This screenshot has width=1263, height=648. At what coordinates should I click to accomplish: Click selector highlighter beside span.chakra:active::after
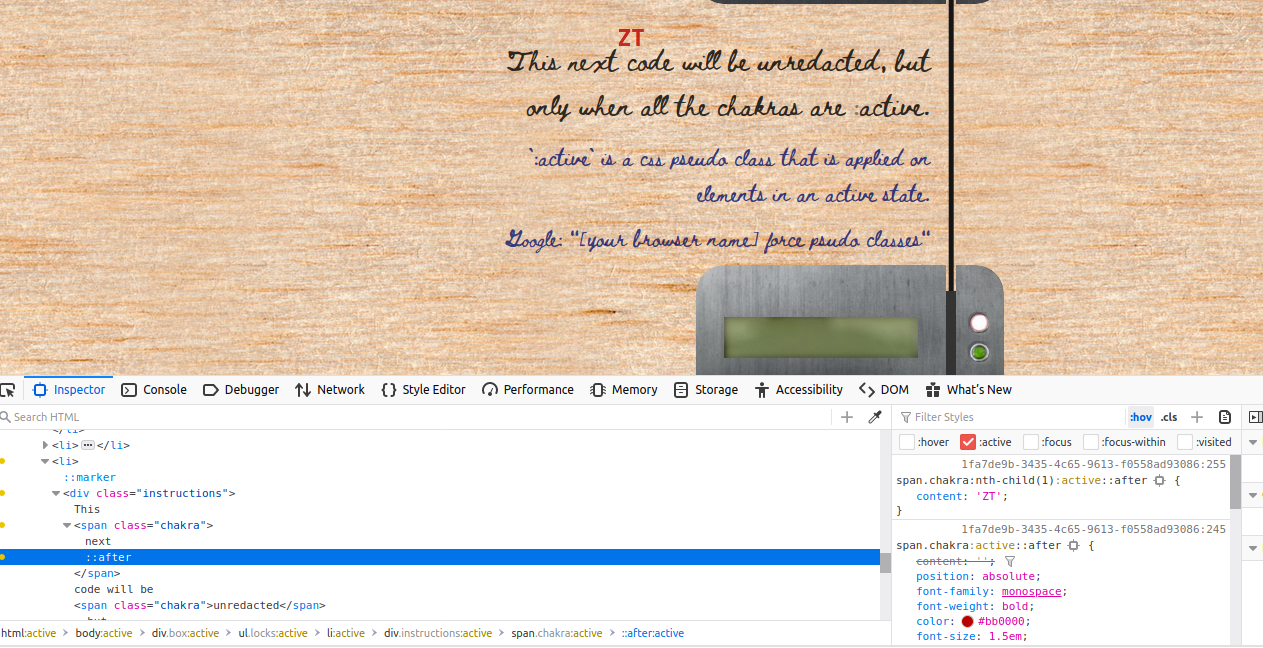tap(1073, 546)
